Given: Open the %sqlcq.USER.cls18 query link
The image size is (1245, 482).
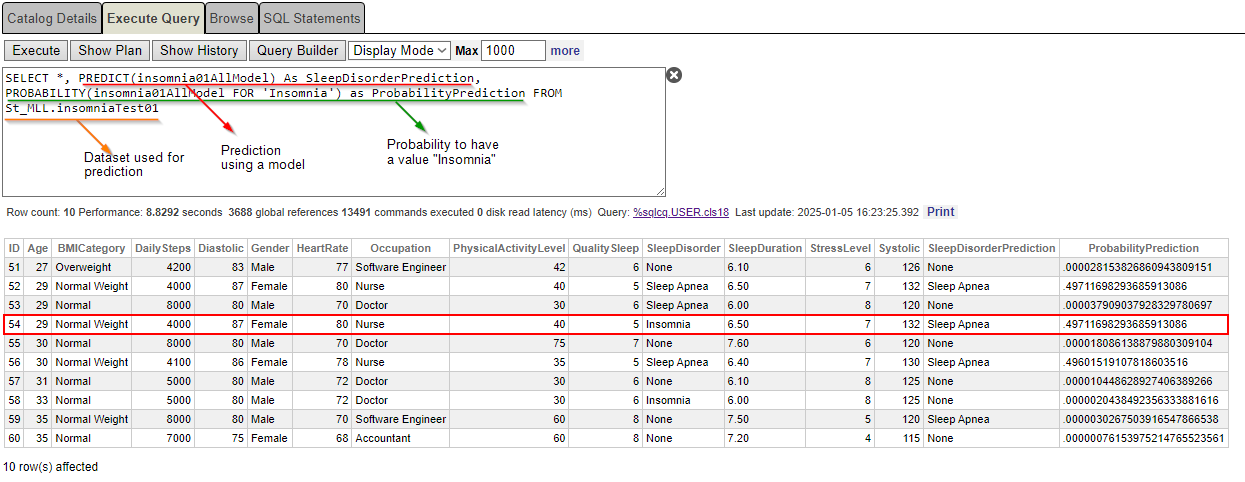Looking at the screenshot, I should click(681, 212).
